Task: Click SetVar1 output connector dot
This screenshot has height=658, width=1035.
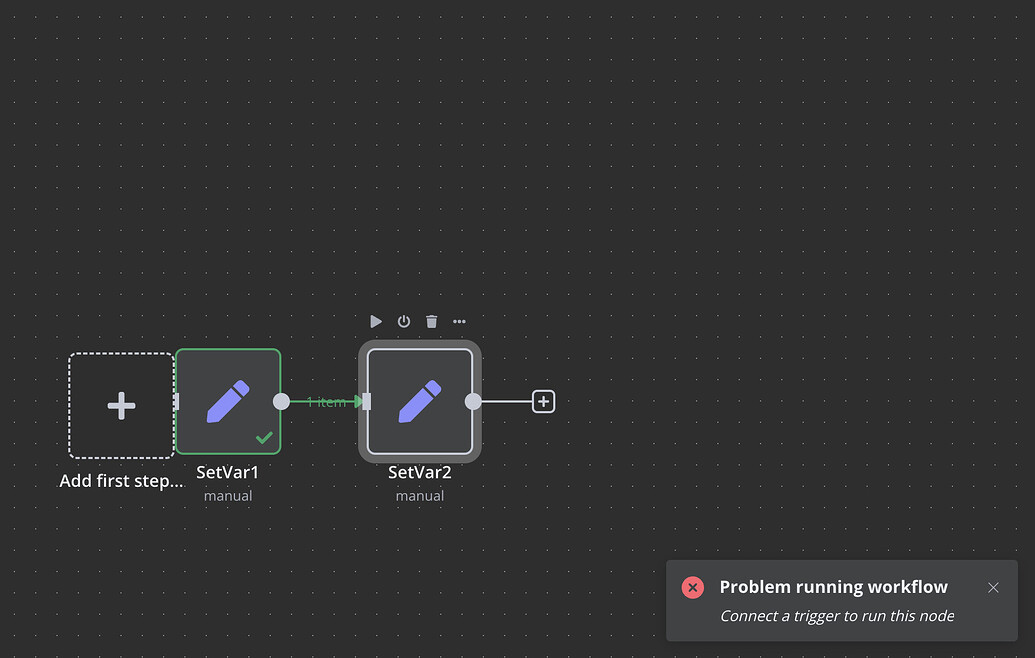Action: (x=281, y=401)
